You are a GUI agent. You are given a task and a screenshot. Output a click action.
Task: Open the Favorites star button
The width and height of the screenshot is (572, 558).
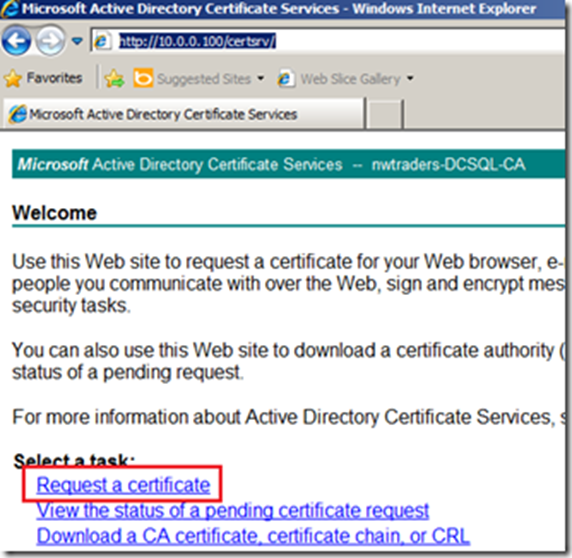click(x=13, y=78)
